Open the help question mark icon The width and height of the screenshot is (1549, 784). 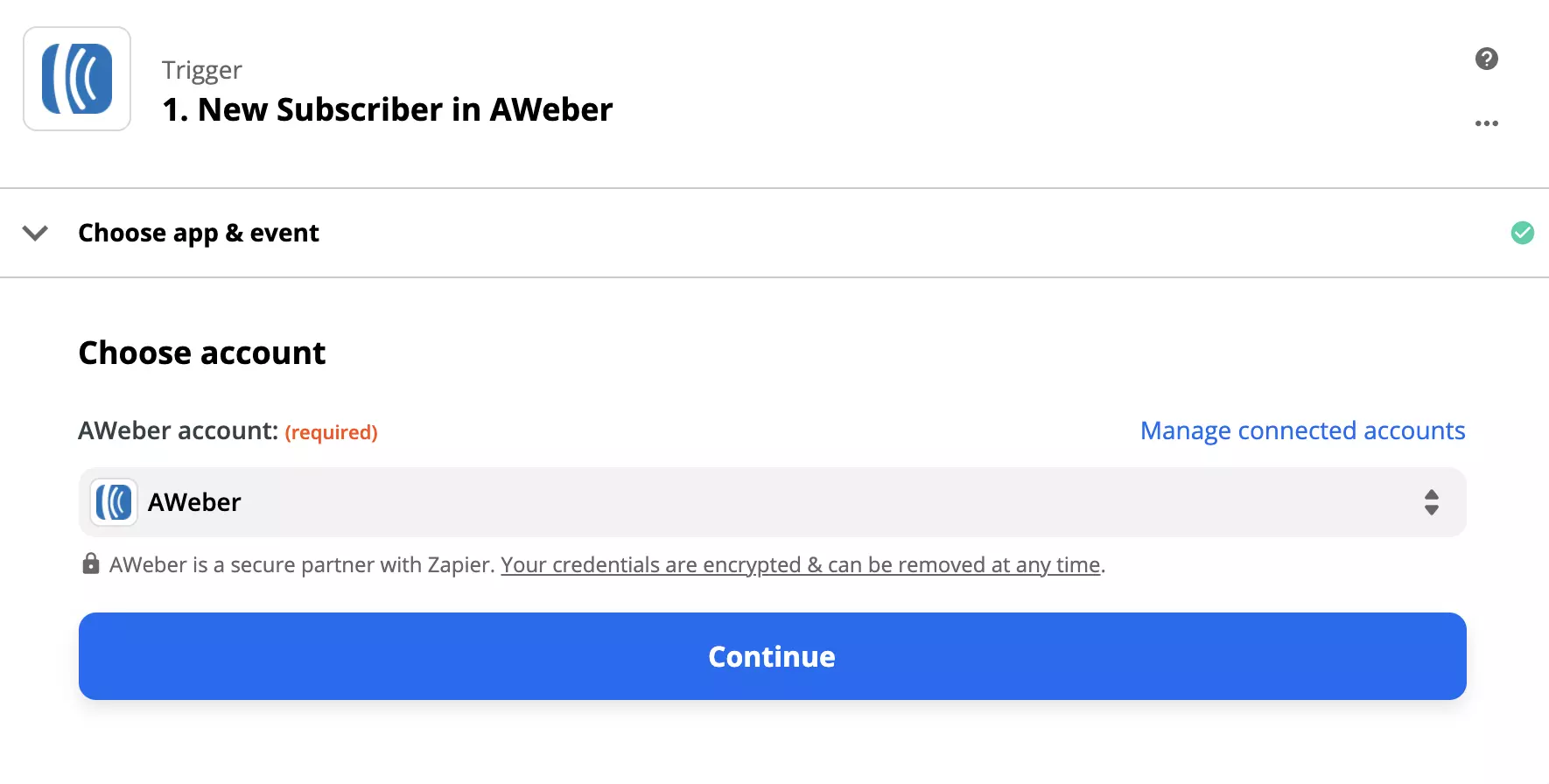[1486, 59]
